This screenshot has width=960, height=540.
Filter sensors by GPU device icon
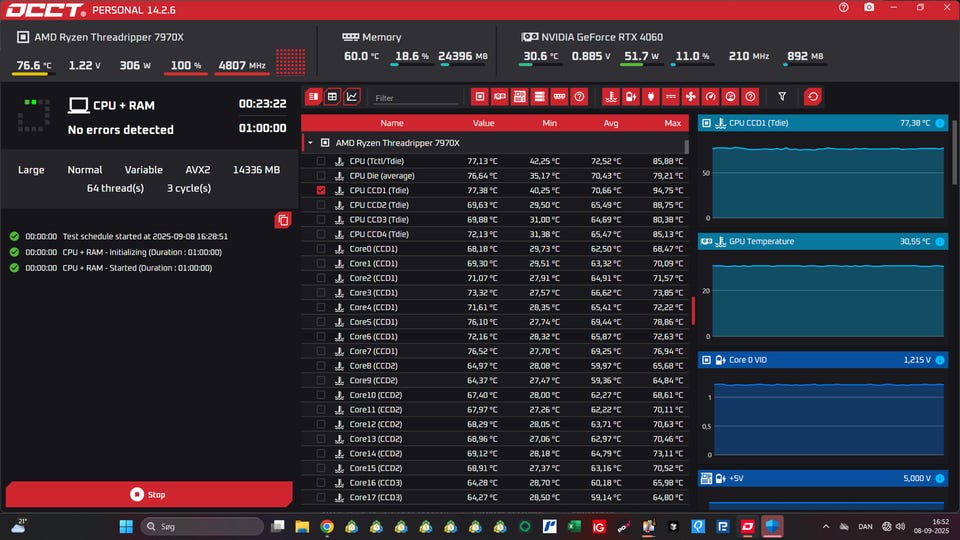point(500,97)
